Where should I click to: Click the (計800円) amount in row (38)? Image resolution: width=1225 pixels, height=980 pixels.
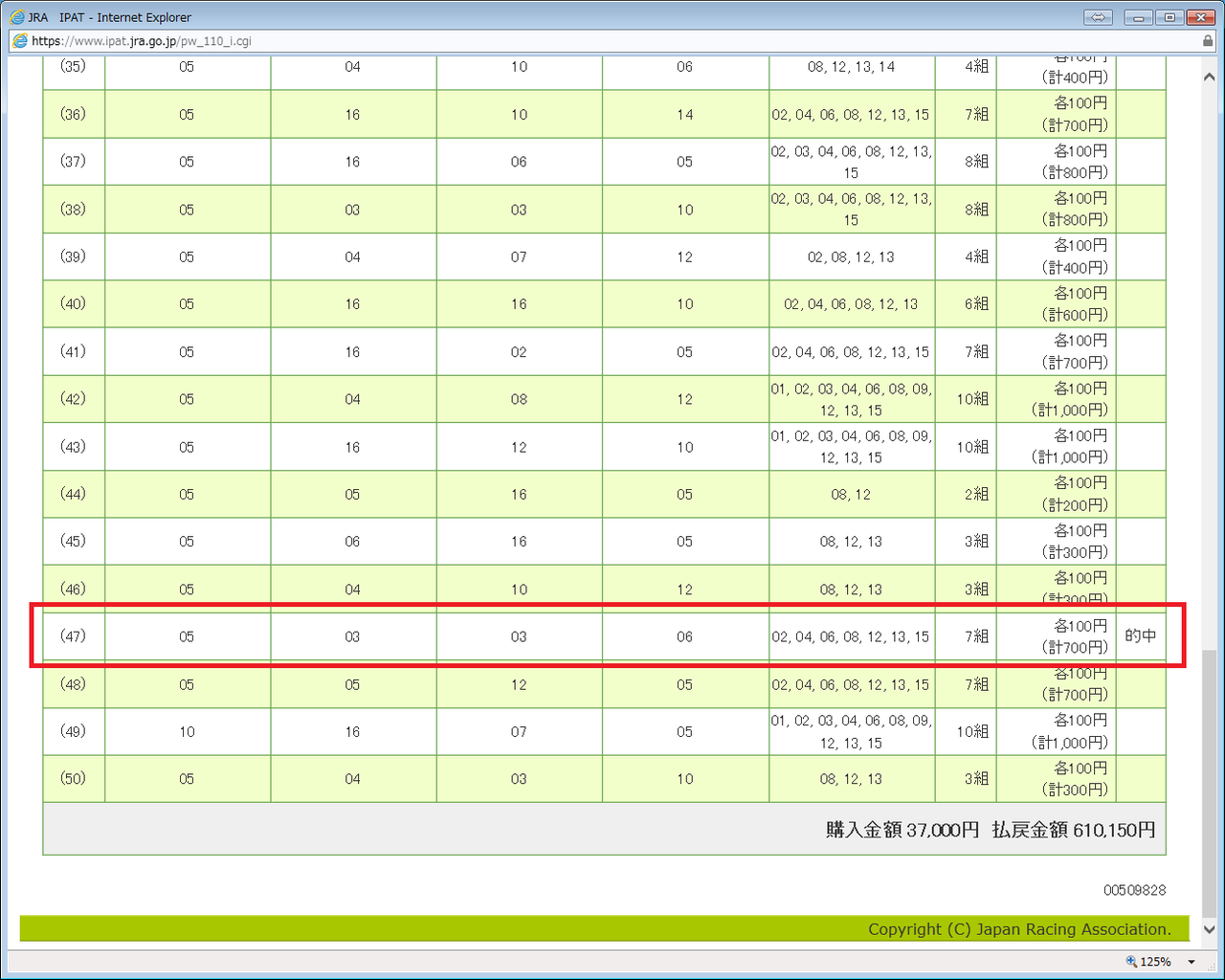tap(1075, 220)
